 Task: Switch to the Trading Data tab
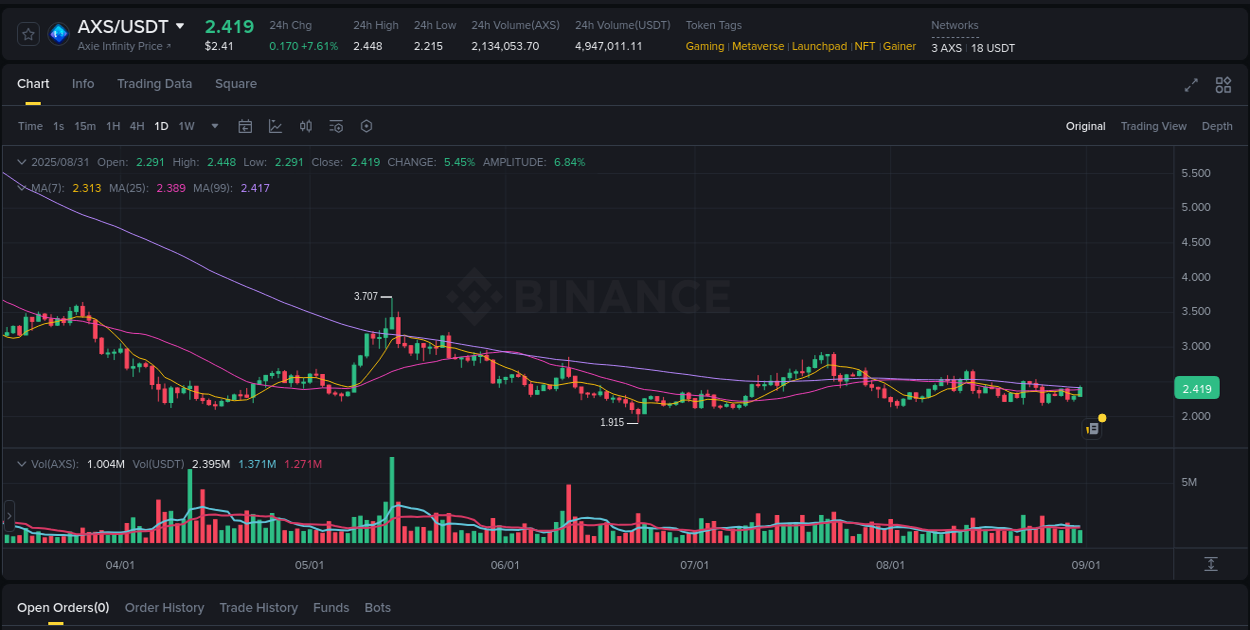tap(154, 84)
